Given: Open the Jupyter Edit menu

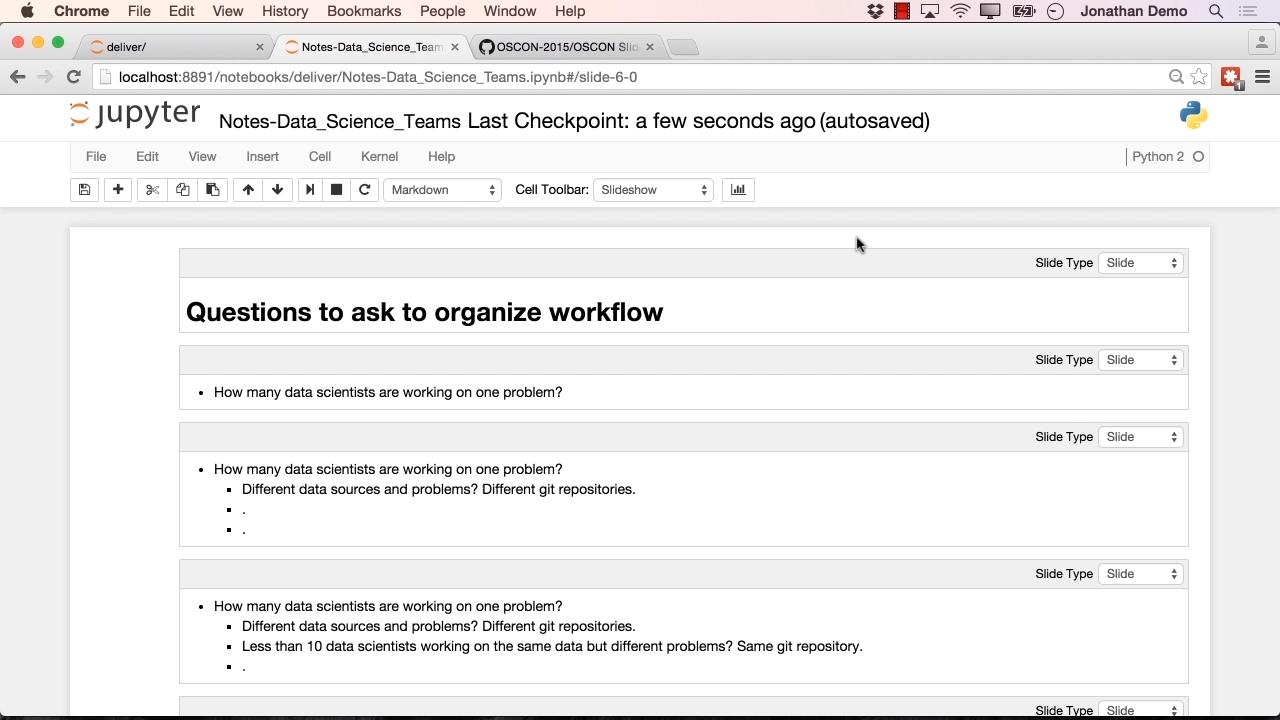Looking at the screenshot, I should coord(147,157).
